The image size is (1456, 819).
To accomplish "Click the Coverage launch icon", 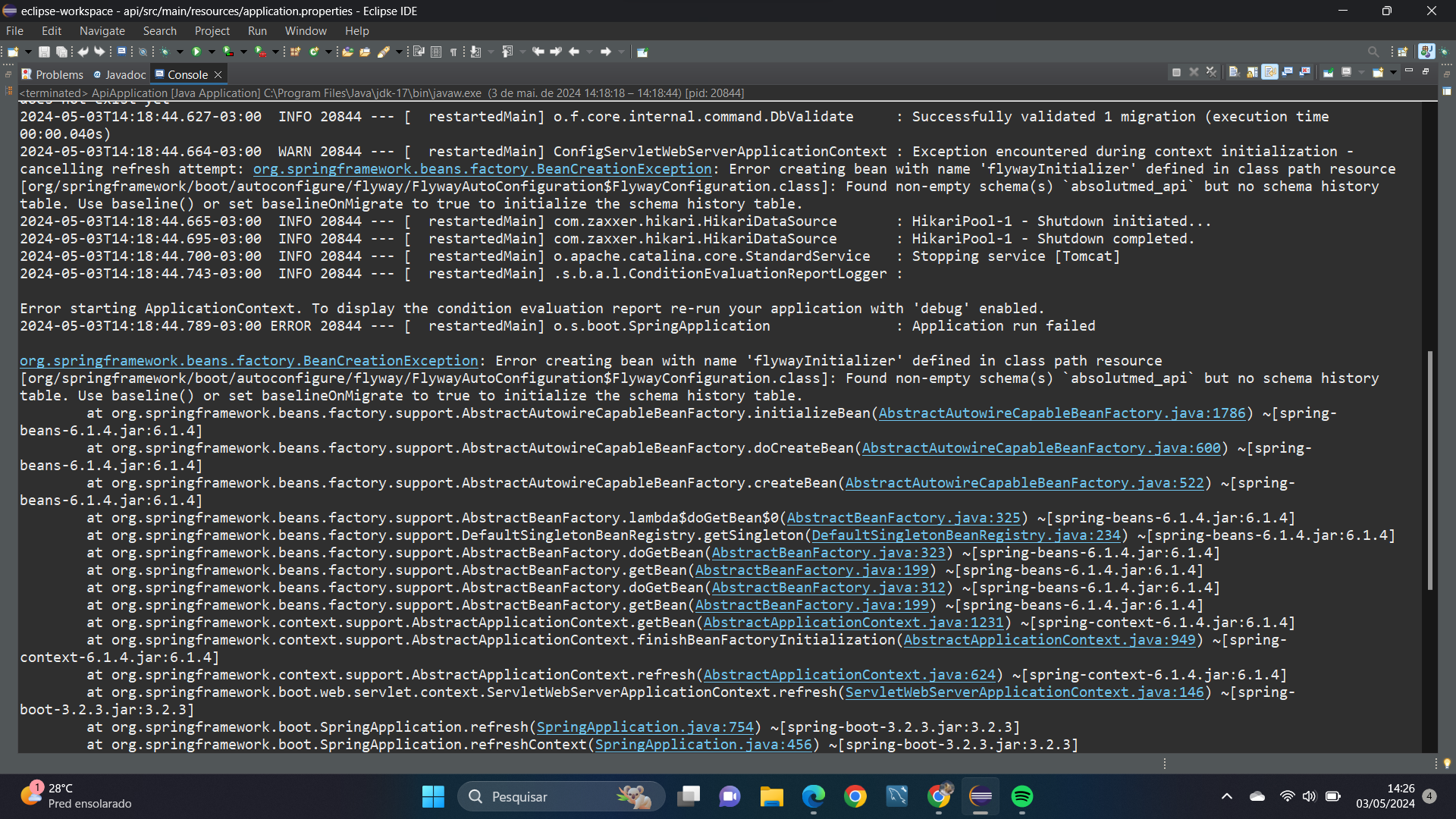I will click(227, 52).
